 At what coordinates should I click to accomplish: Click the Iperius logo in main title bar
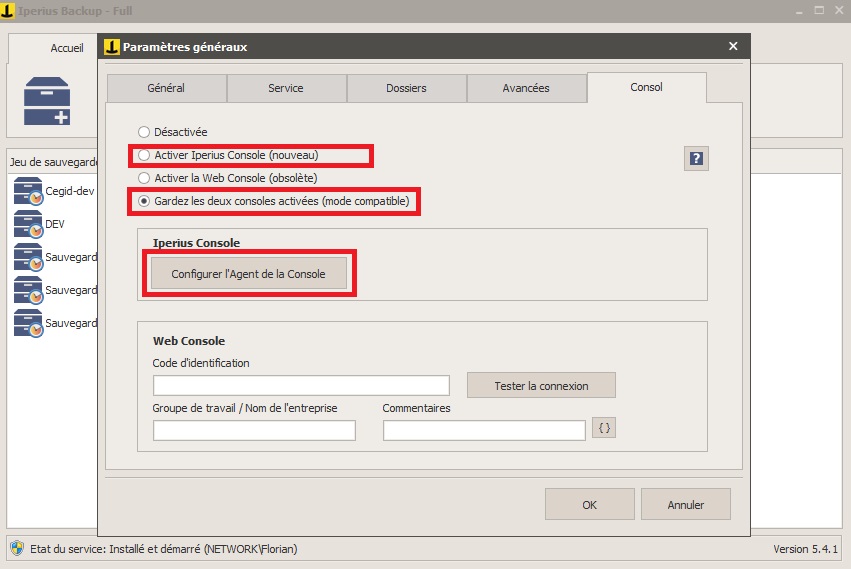point(8,10)
